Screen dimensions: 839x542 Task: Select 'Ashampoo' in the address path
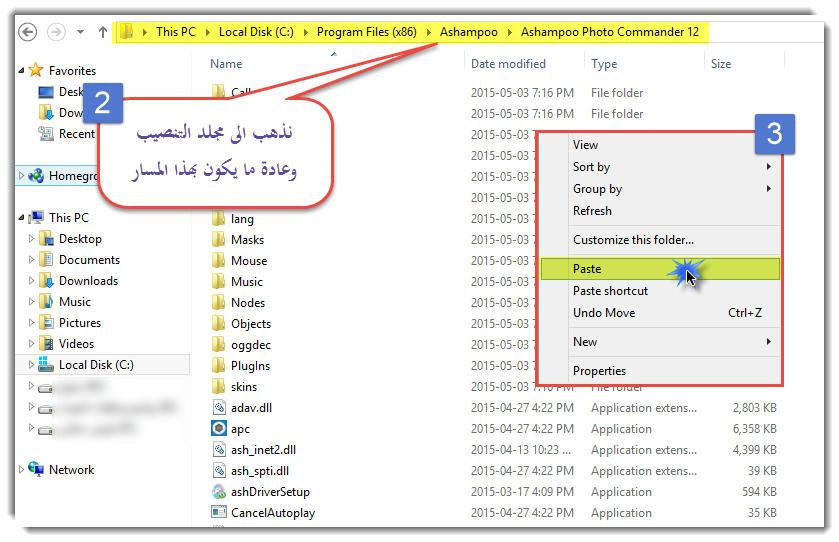click(x=469, y=32)
